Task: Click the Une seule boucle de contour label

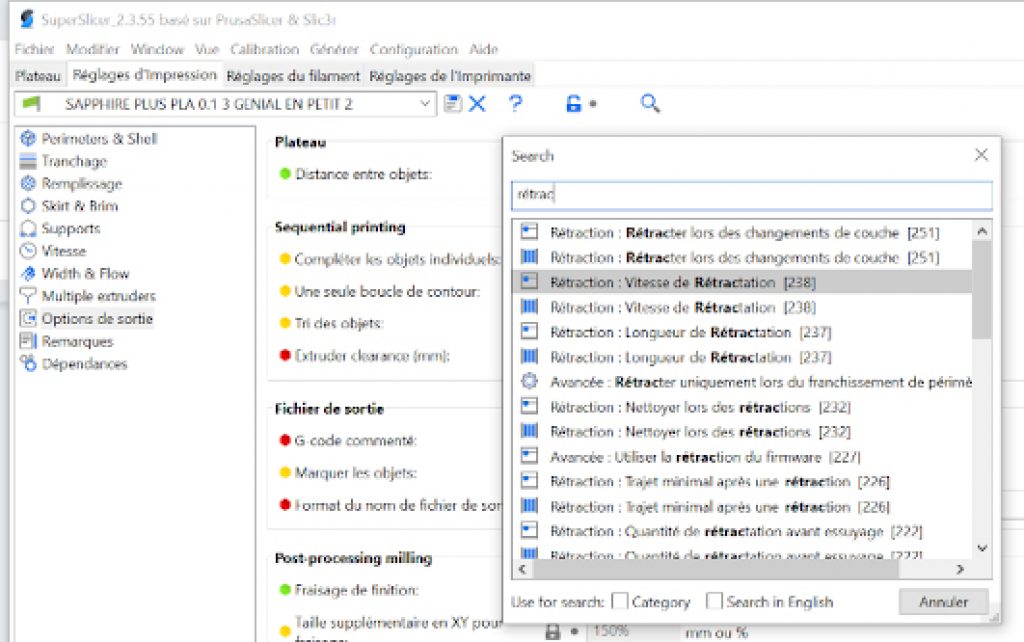Action: [387, 291]
